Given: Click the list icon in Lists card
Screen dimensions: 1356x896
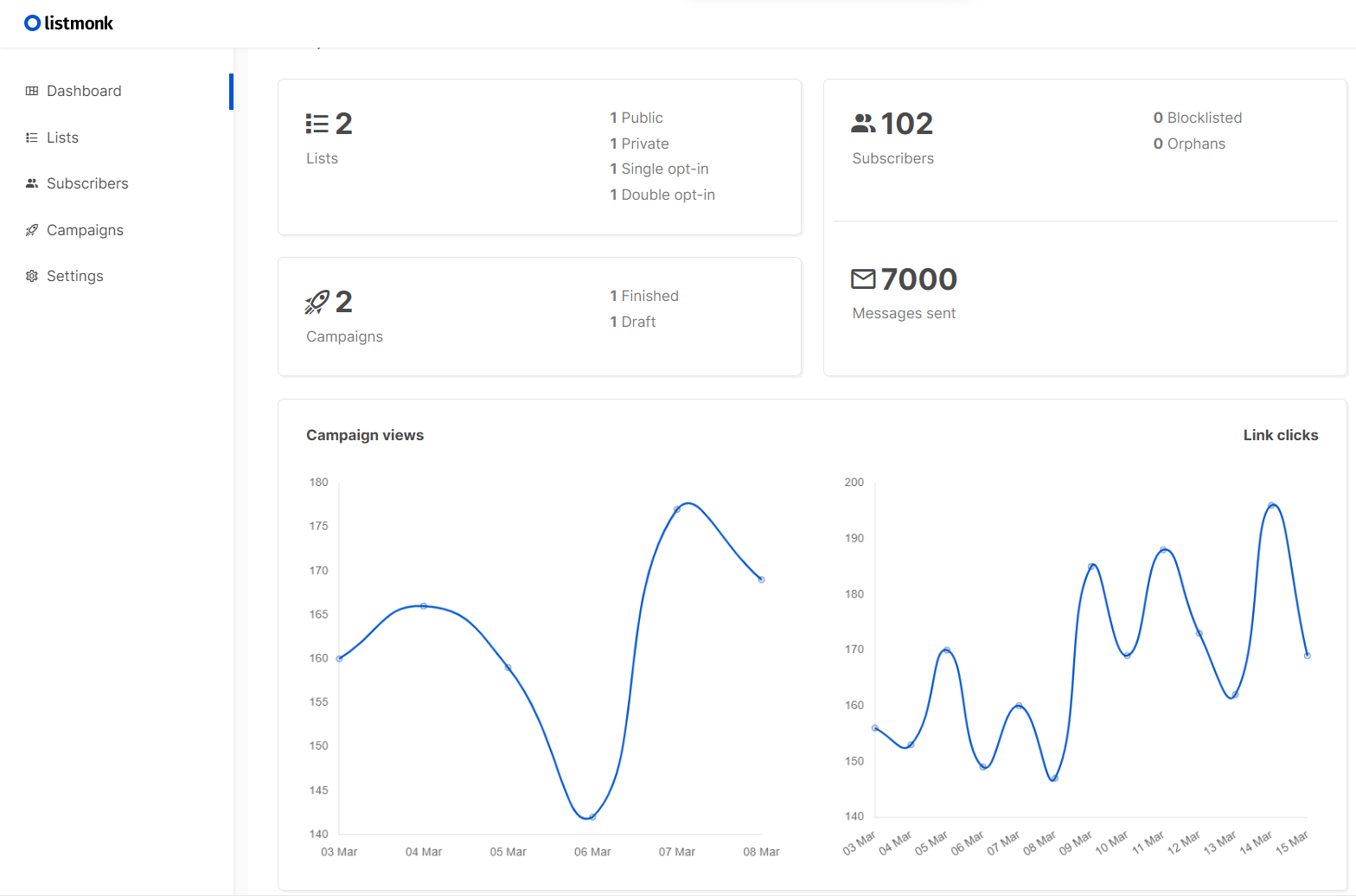Looking at the screenshot, I should [317, 125].
